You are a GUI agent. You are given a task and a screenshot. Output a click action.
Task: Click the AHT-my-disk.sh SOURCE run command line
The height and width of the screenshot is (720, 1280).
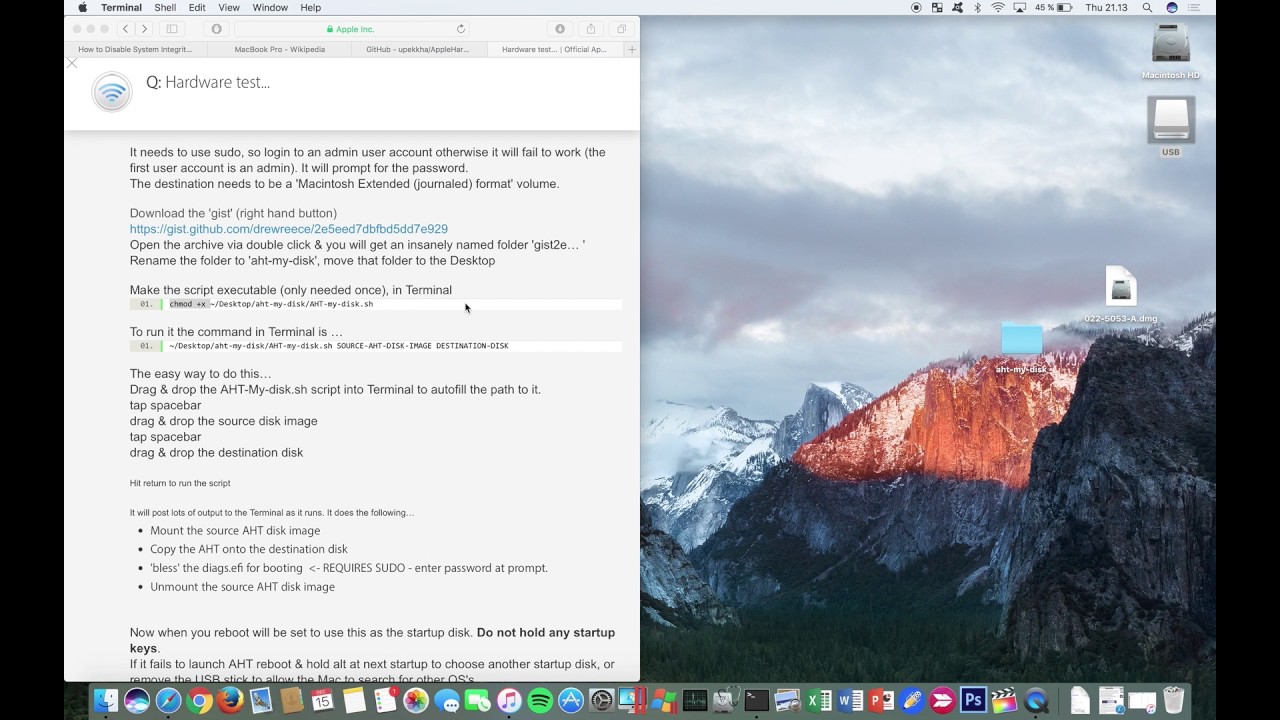coord(376,346)
